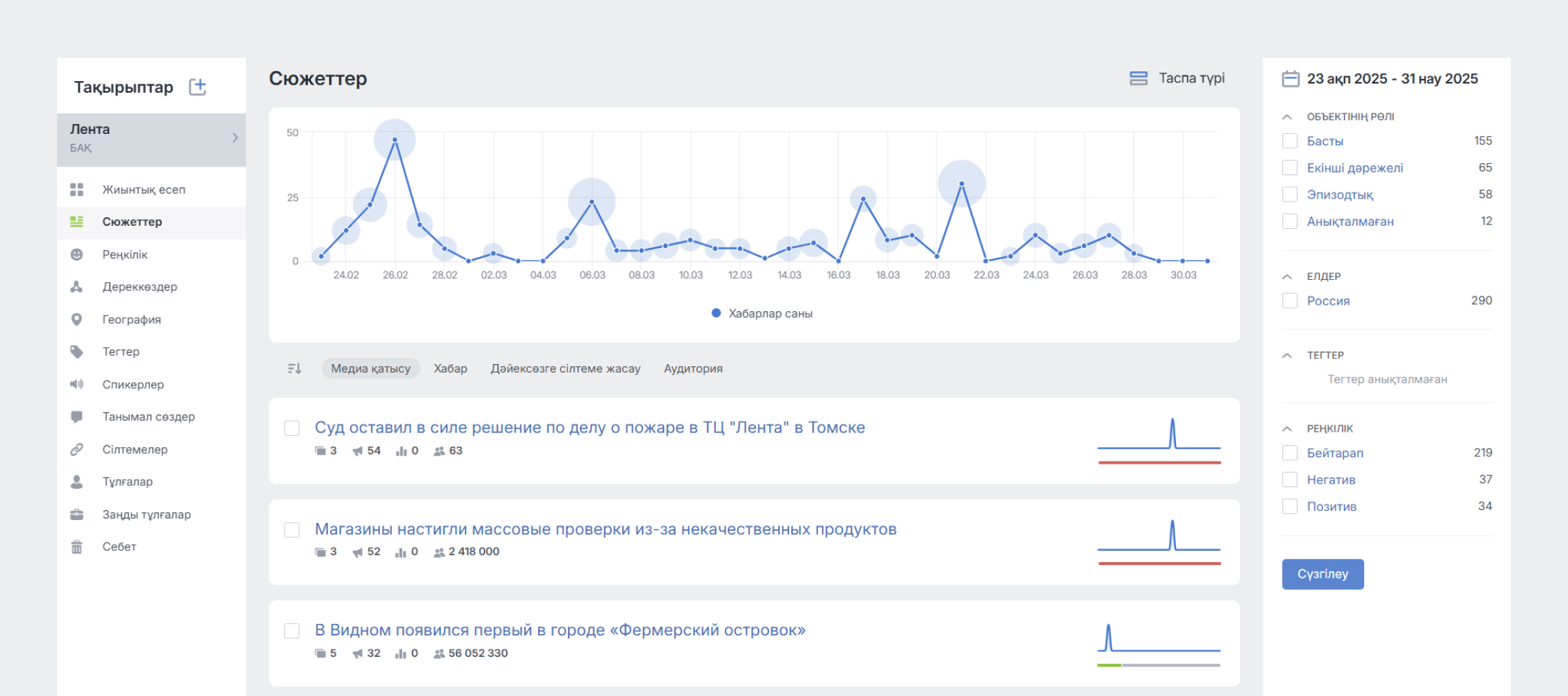Collapse the ЕЛДЕР filter section
The width and height of the screenshot is (1568, 696).
[1286, 276]
